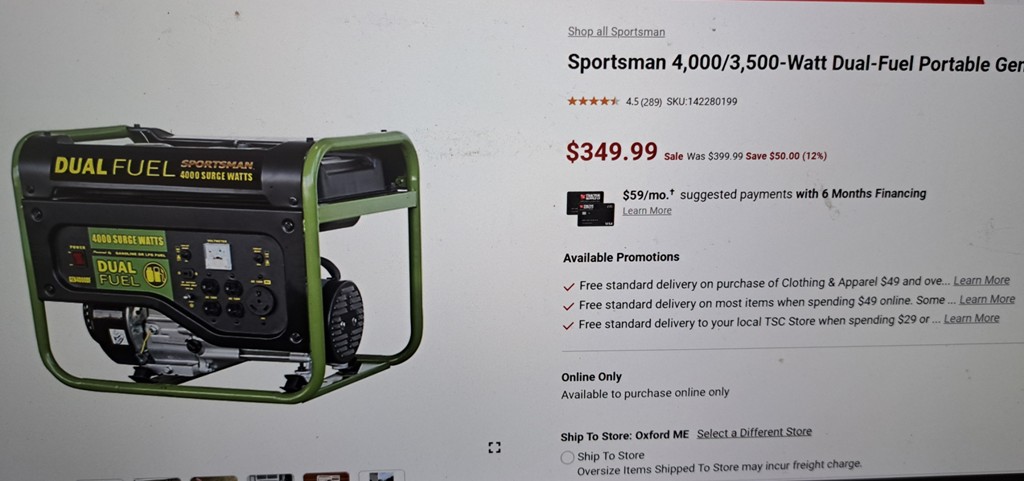Choose Select a Different Store link
1024x481 pixels.
click(x=754, y=432)
